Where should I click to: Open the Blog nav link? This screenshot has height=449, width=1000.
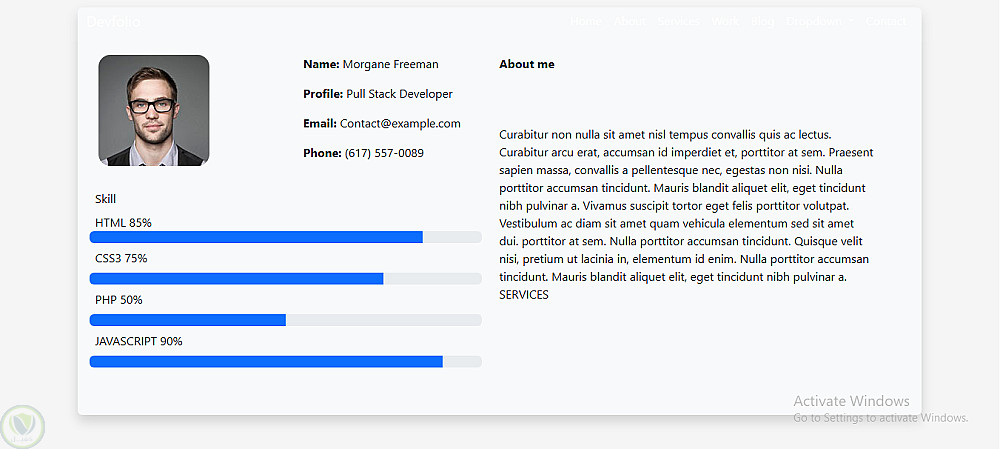(x=763, y=22)
